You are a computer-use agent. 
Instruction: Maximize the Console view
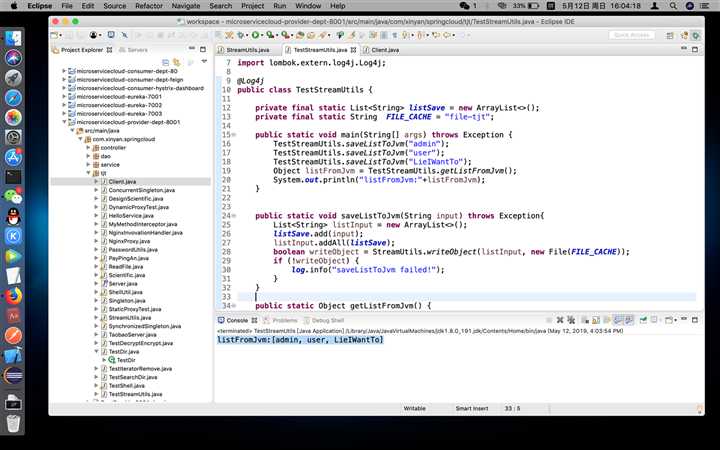tap(695, 320)
